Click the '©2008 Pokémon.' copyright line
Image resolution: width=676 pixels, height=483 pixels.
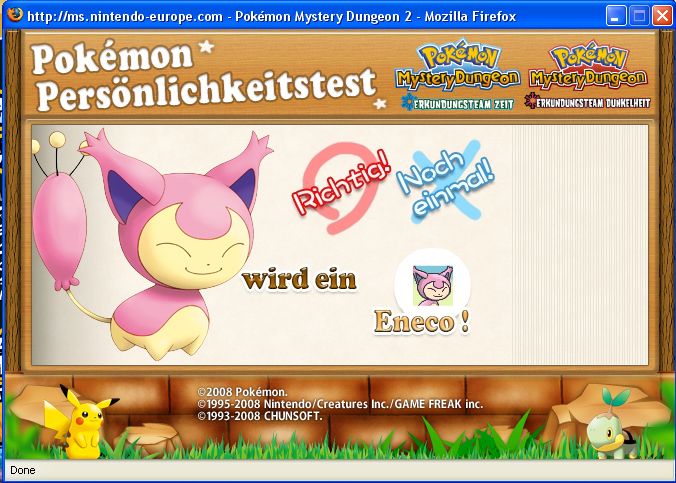[242, 392]
